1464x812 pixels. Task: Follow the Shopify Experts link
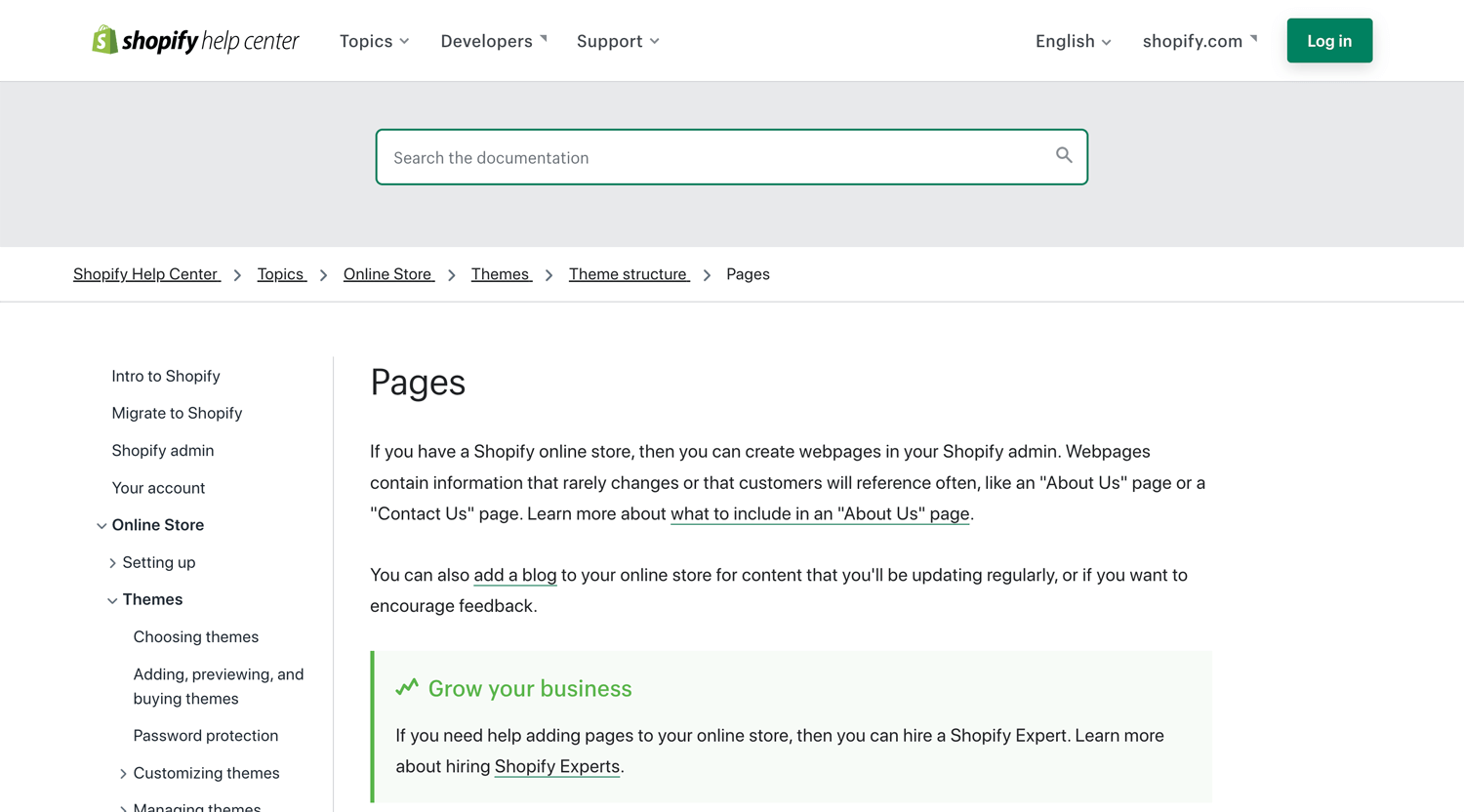tap(557, 766)
